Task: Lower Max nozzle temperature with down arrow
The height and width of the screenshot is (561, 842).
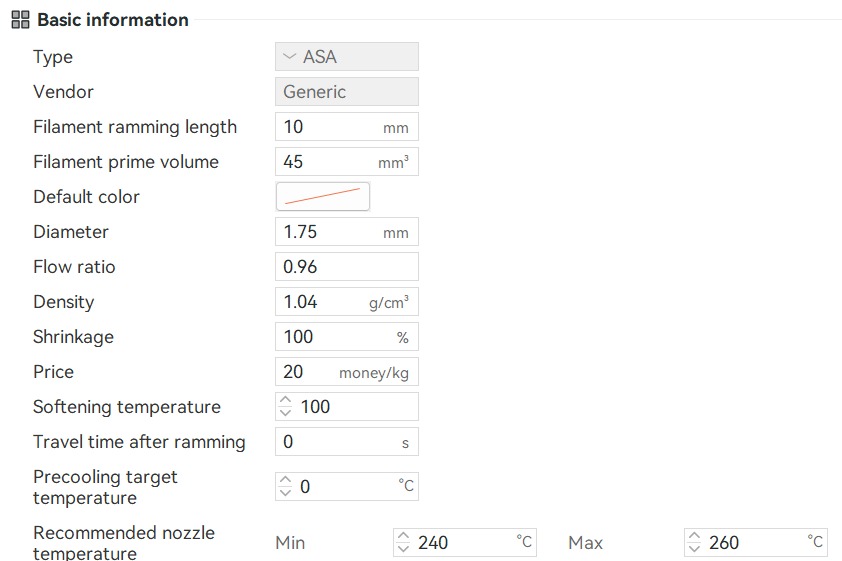Action: click(694, 549)
